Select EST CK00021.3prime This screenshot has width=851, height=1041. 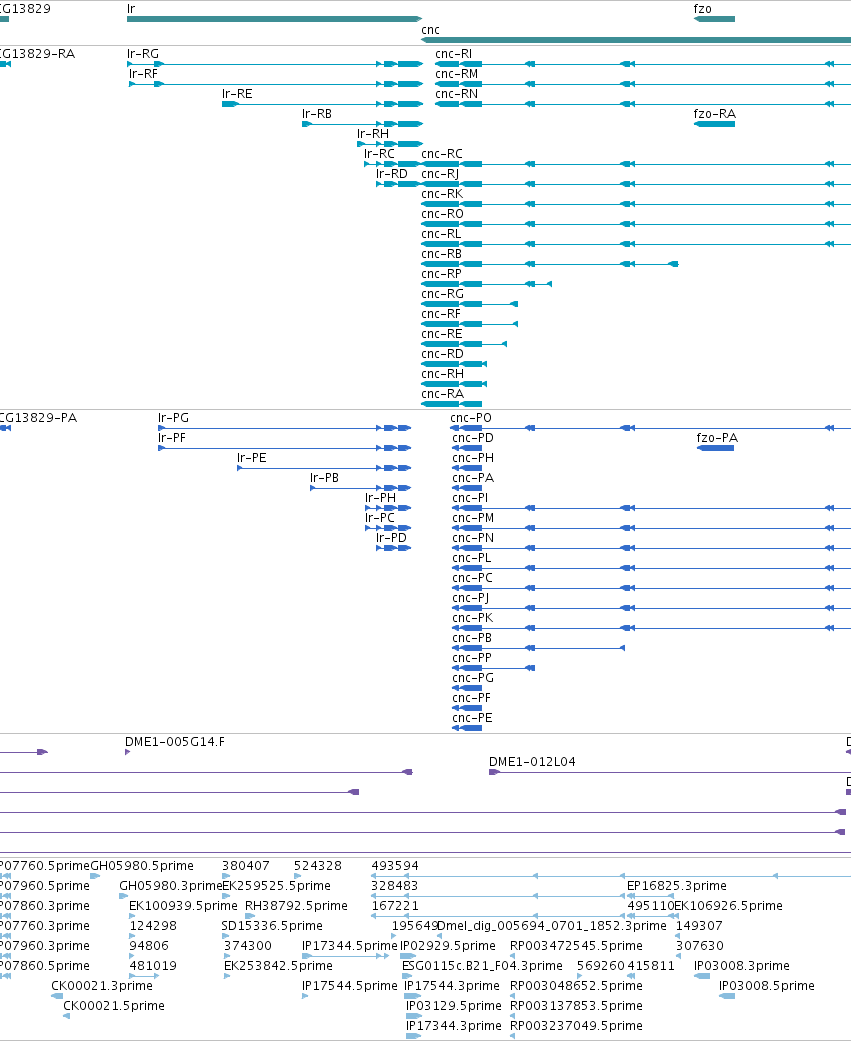[57, 996]
